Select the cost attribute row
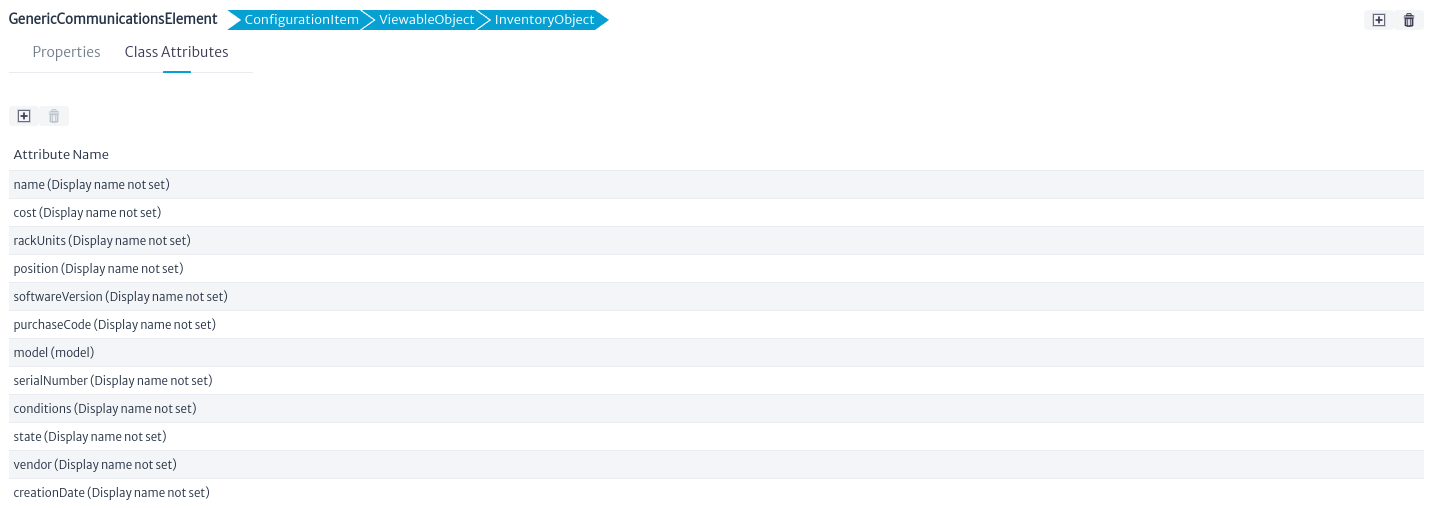 716,213
